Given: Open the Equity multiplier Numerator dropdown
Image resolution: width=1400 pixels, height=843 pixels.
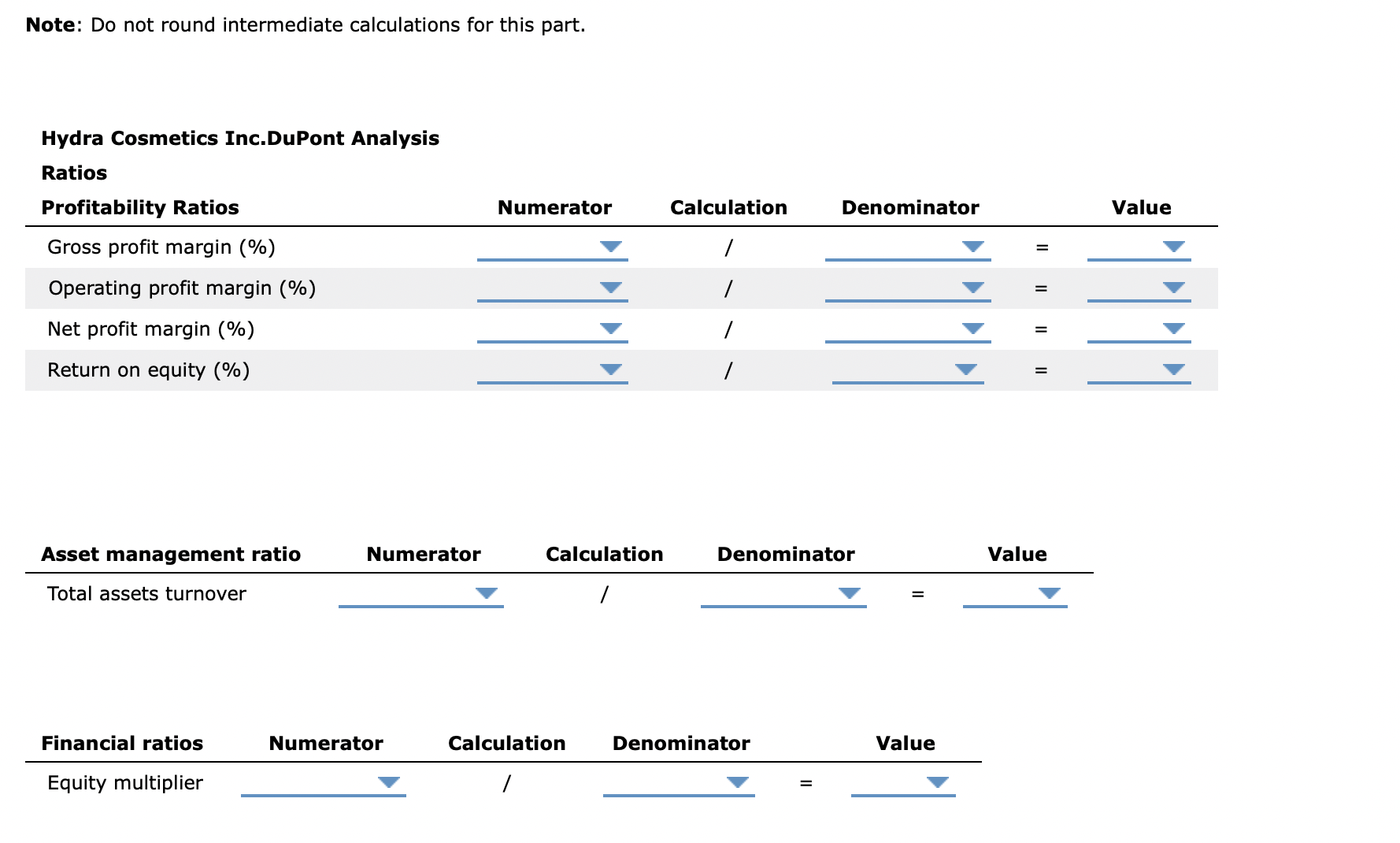Looking at the screenshot, I should (389, 782).
